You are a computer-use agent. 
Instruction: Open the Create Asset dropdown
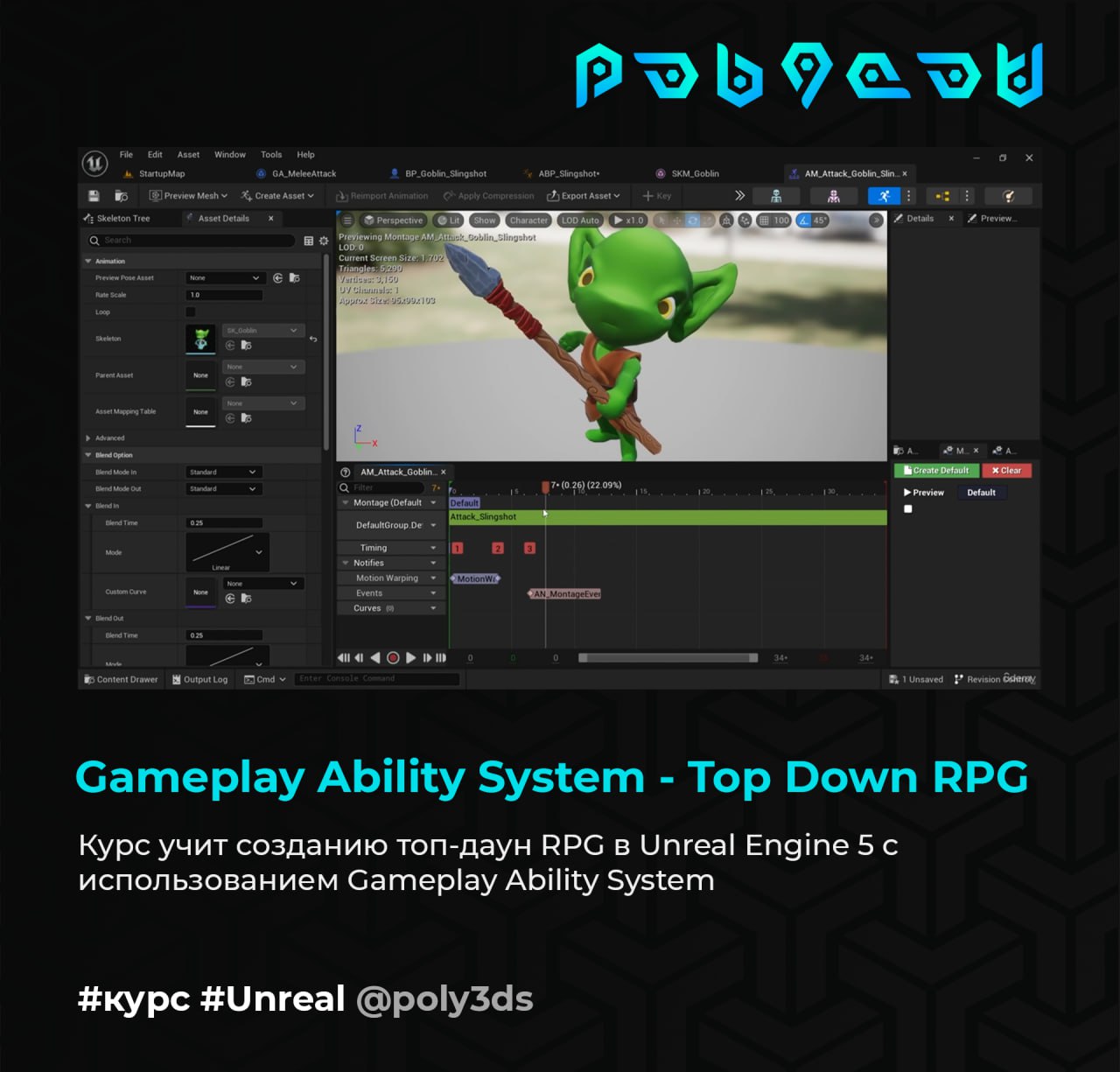[277, 196]
